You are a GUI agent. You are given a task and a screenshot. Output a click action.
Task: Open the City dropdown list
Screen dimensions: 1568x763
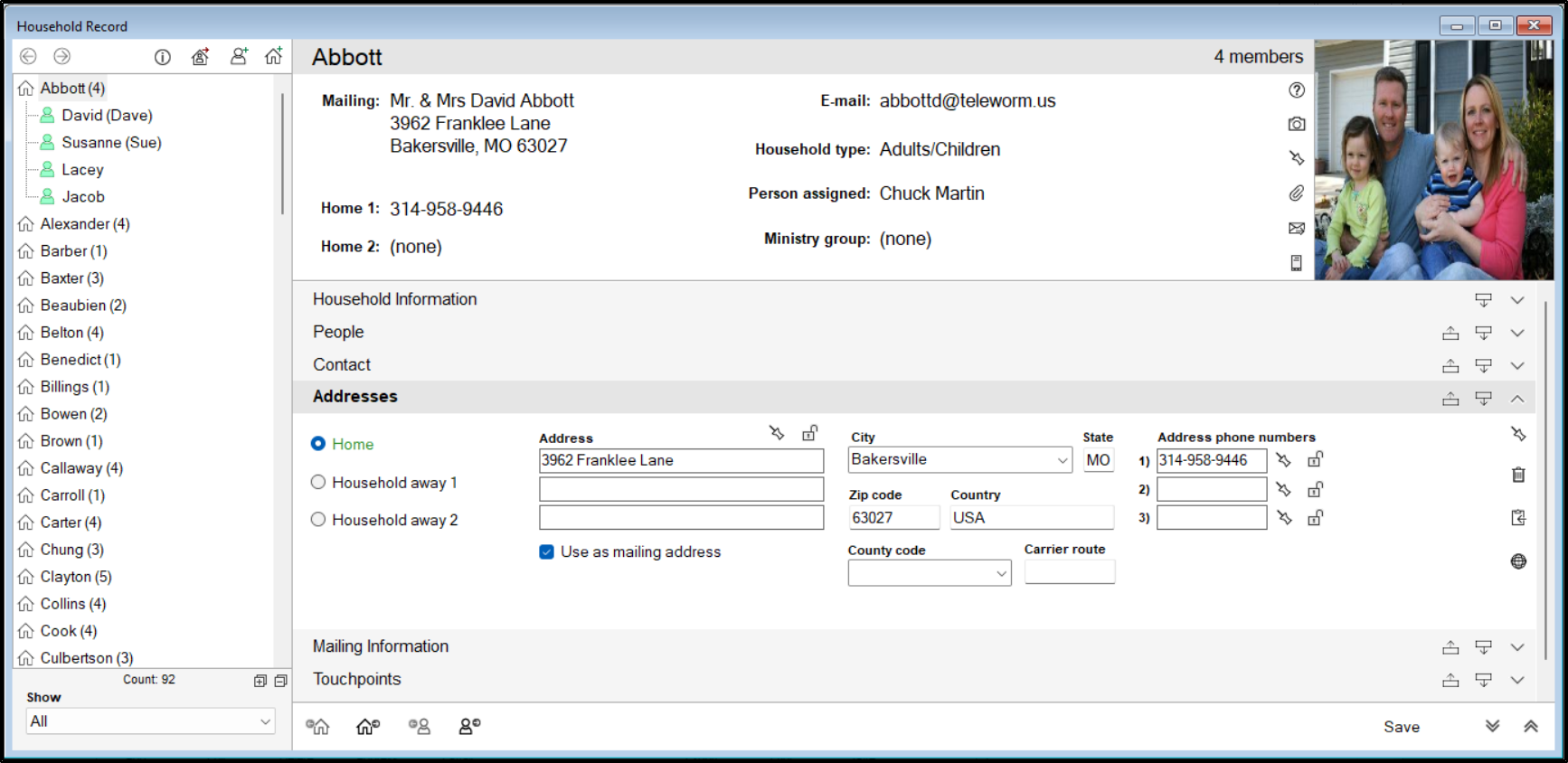(x=1063, y=460)
